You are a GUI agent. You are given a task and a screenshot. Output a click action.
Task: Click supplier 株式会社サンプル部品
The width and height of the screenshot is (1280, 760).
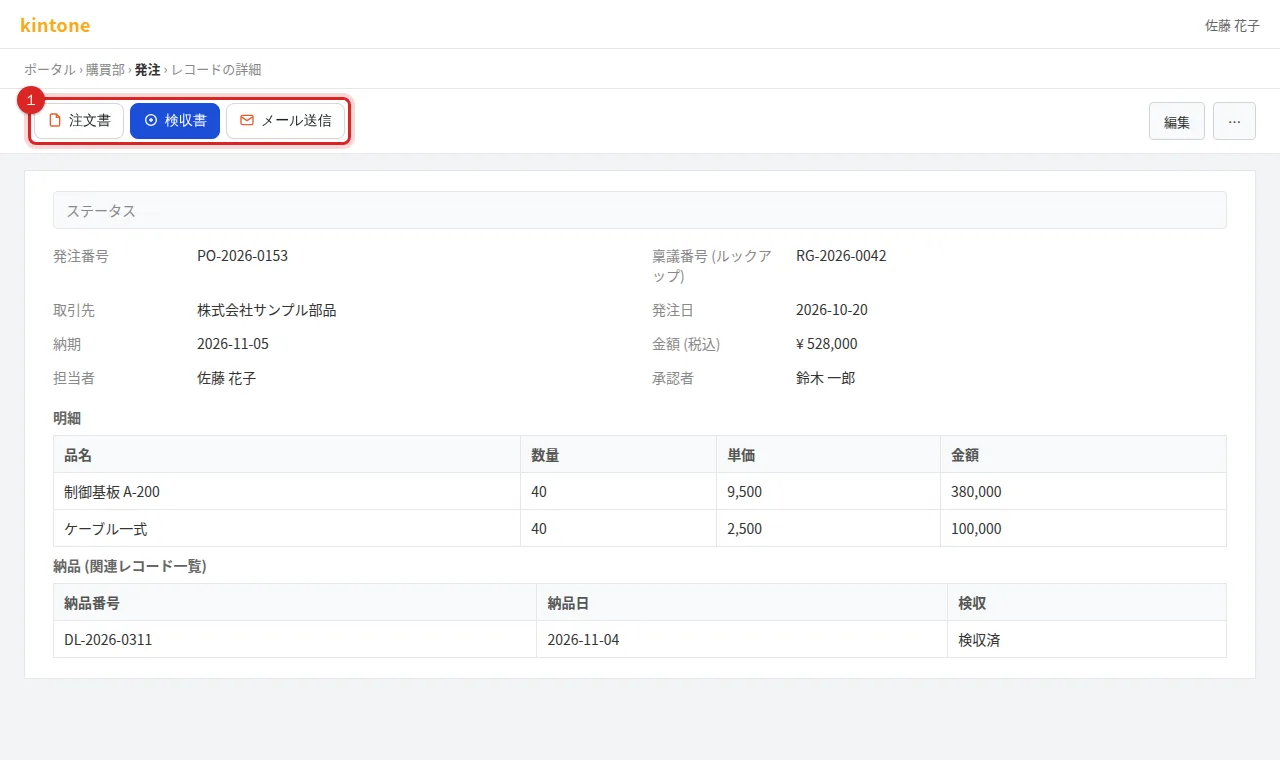point(267,310)
